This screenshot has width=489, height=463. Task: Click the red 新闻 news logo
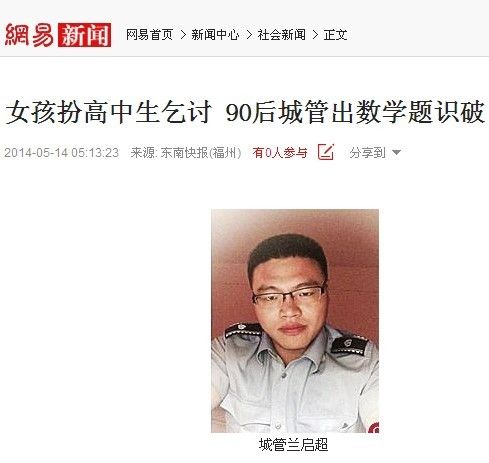tap(84, 35)
